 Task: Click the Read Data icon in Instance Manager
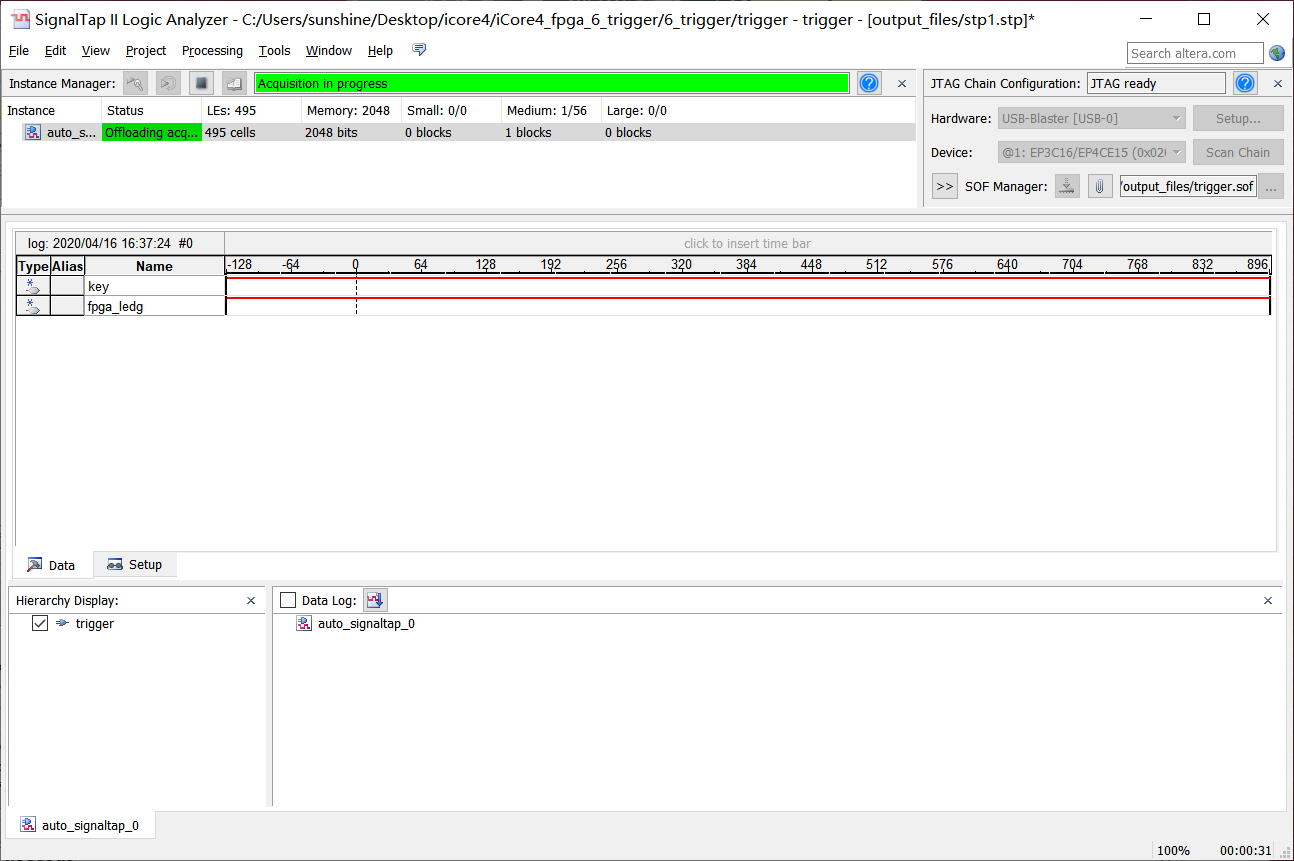point(233,84)
